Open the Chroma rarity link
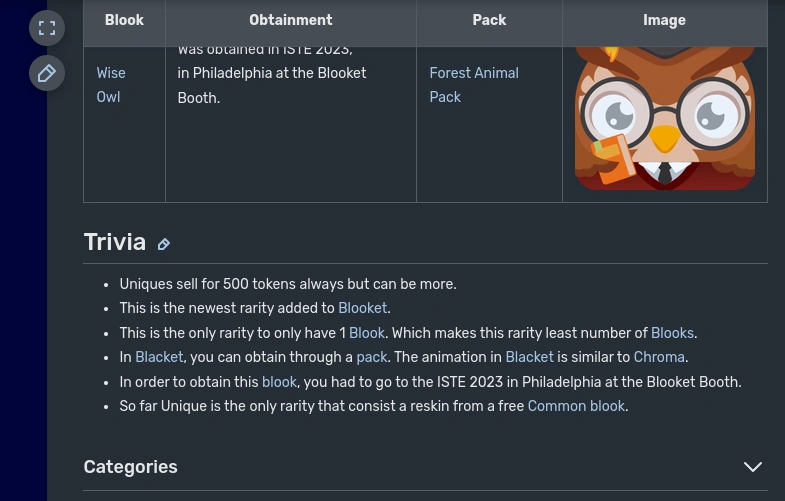 click(x=659, y=357)
